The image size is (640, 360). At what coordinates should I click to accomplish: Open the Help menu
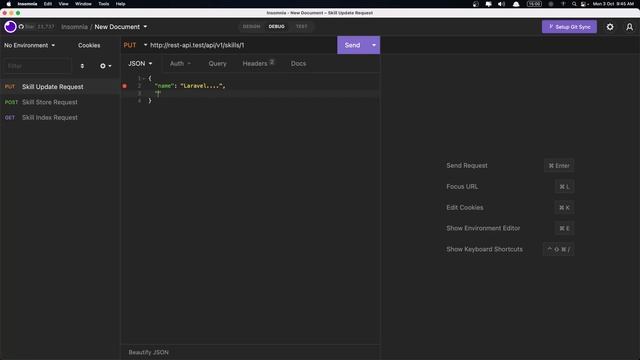[120, 4]
